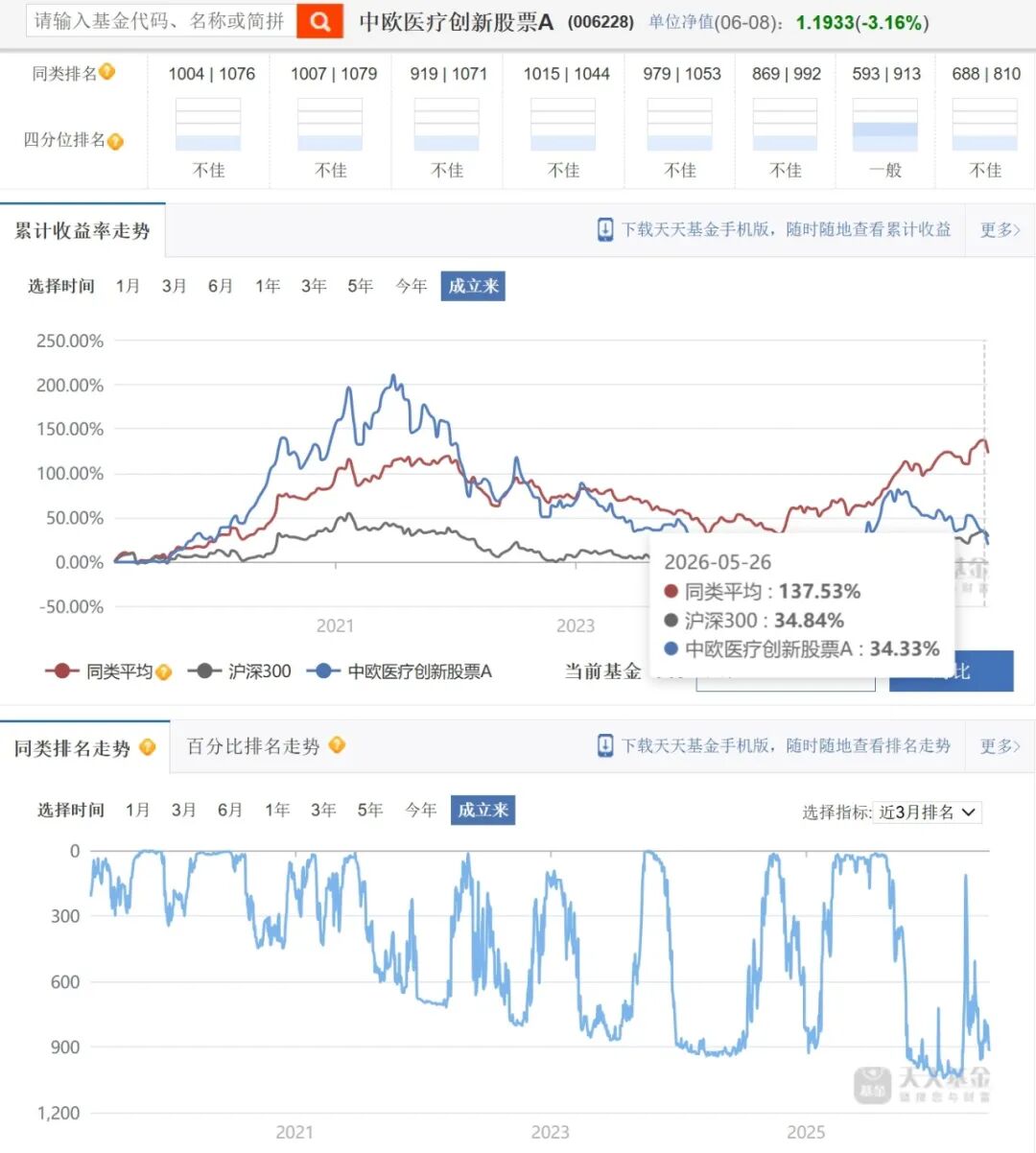This screenshot has height=1153, width=1036.
Task: Click the phone icon in 累计收益率走势 header
Action: (605, 229)
